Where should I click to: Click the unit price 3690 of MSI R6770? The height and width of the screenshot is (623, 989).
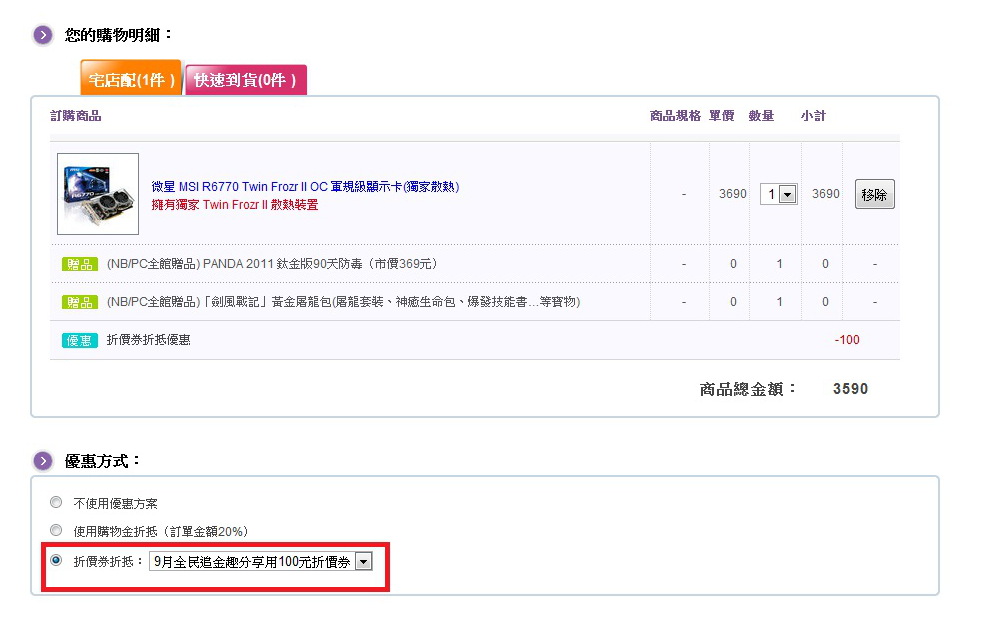tap(733, 194)
